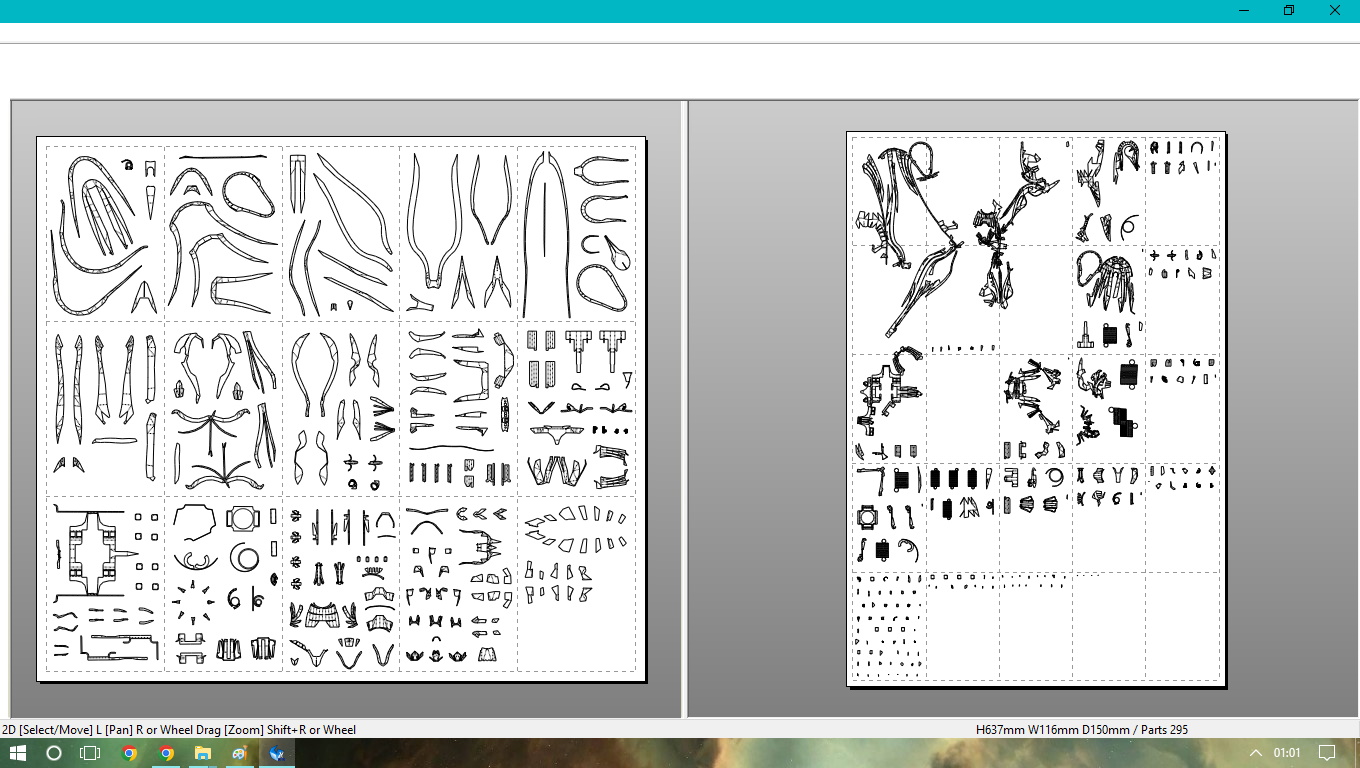This screenshot has width=1360, height=768.
Task: Minimize the application window
Action: click(1244, 11)
